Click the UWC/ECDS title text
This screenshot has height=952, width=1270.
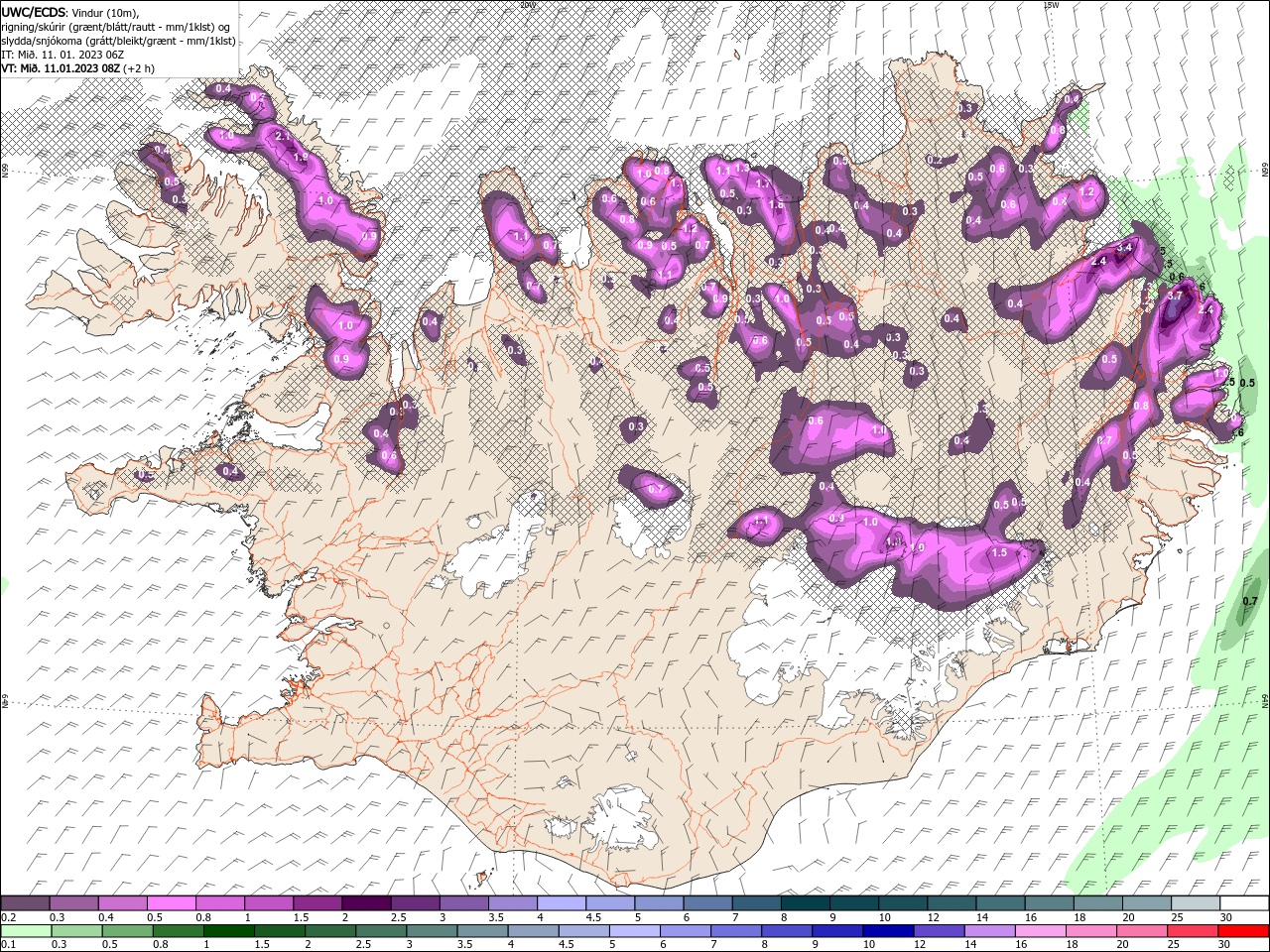[34, 12]
